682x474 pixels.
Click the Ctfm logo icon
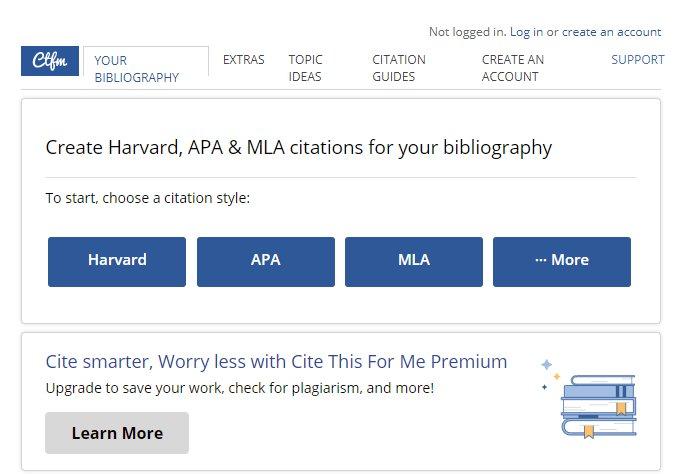(x=50, y=61)
